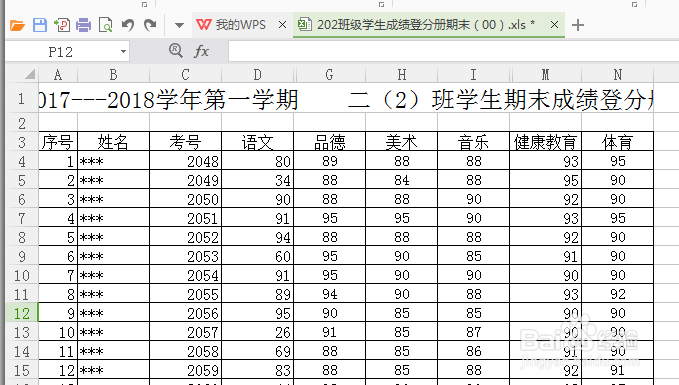Select column H header
The width and height of the screenshot is (679, 385).
click(402, 74)
